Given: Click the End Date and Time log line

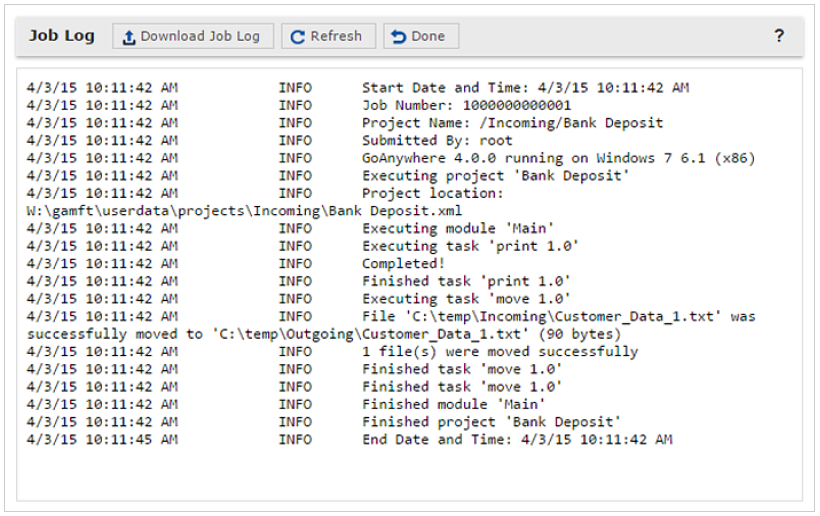Looking at the screenshot, I should coord(349,439).
